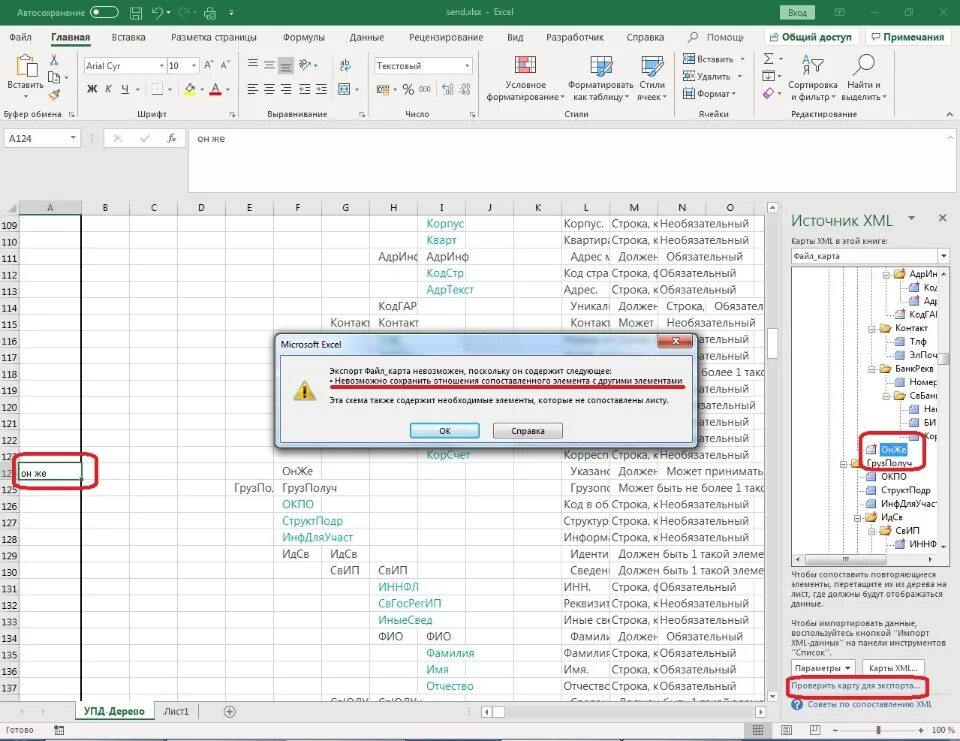Viewport: 960px width, 741px height.
Task: Open Conditional Formatting (Условное форматирование)
Action: pos(525,78)
